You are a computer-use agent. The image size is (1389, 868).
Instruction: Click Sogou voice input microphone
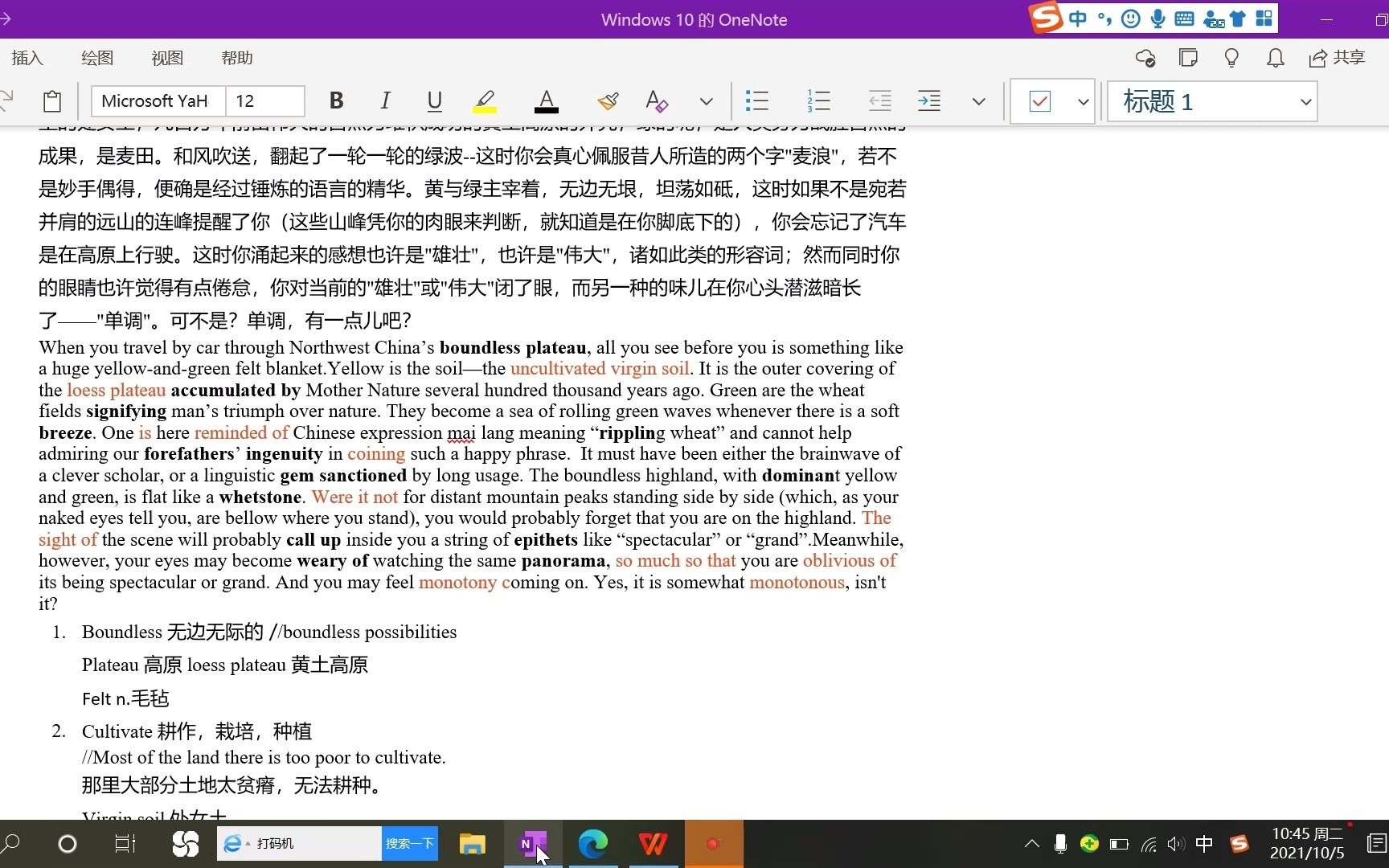click(1157, 18)
